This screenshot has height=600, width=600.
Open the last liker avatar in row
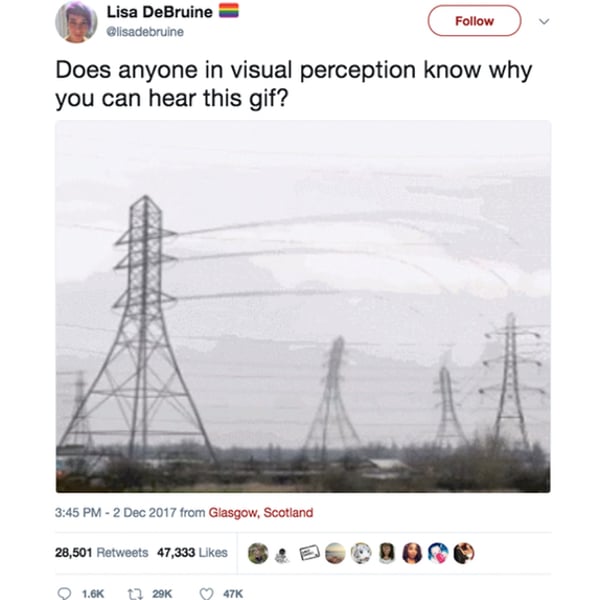(464, 553)
